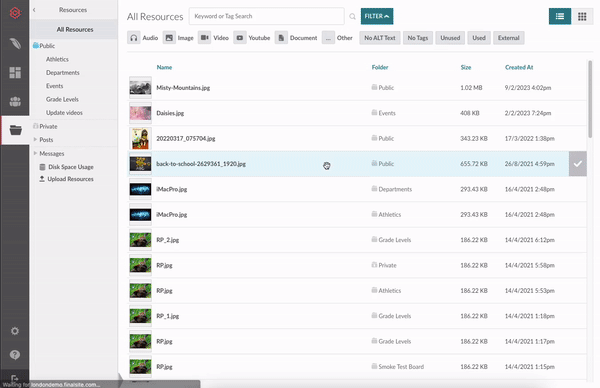The image size is (600, 388).
Task: Filter by Video type
Action: (x=213, y=38)
